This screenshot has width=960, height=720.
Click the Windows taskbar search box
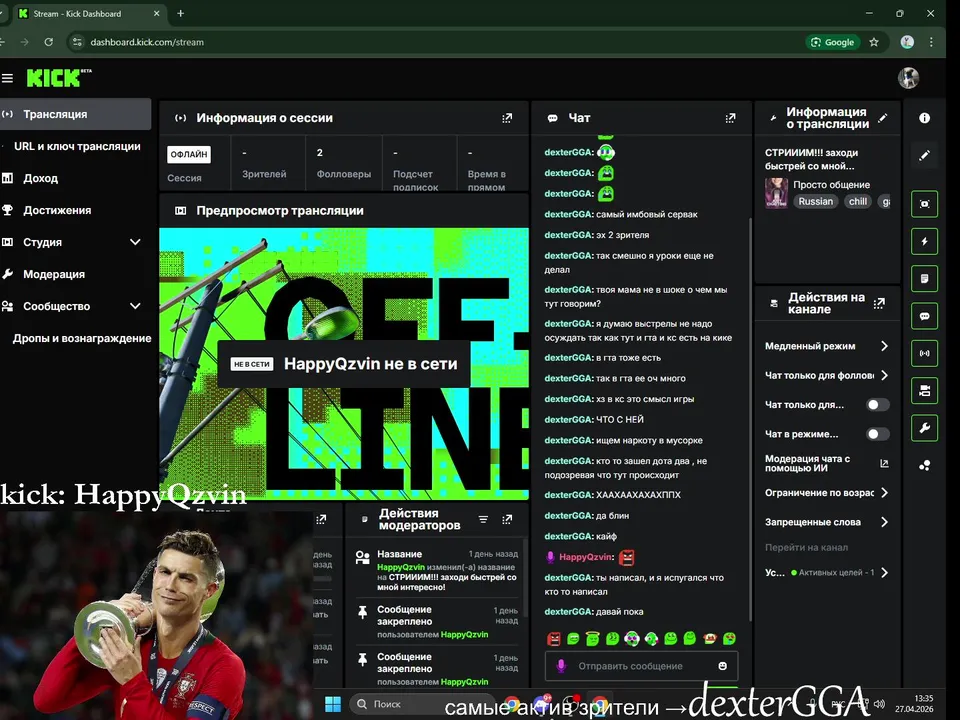pos(422,704)
